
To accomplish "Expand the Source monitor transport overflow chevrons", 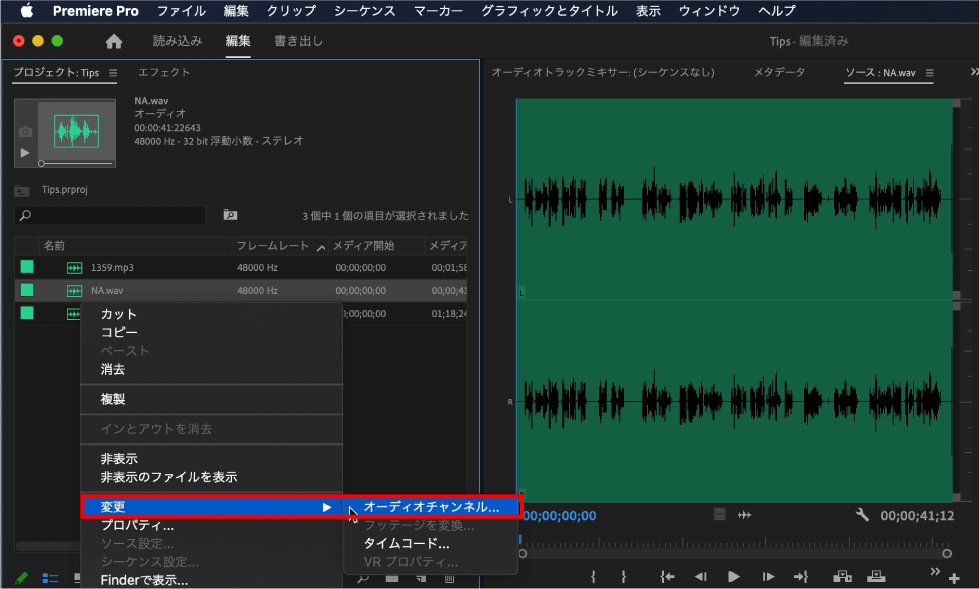I will pyautogui.click(x=935, y=572).
